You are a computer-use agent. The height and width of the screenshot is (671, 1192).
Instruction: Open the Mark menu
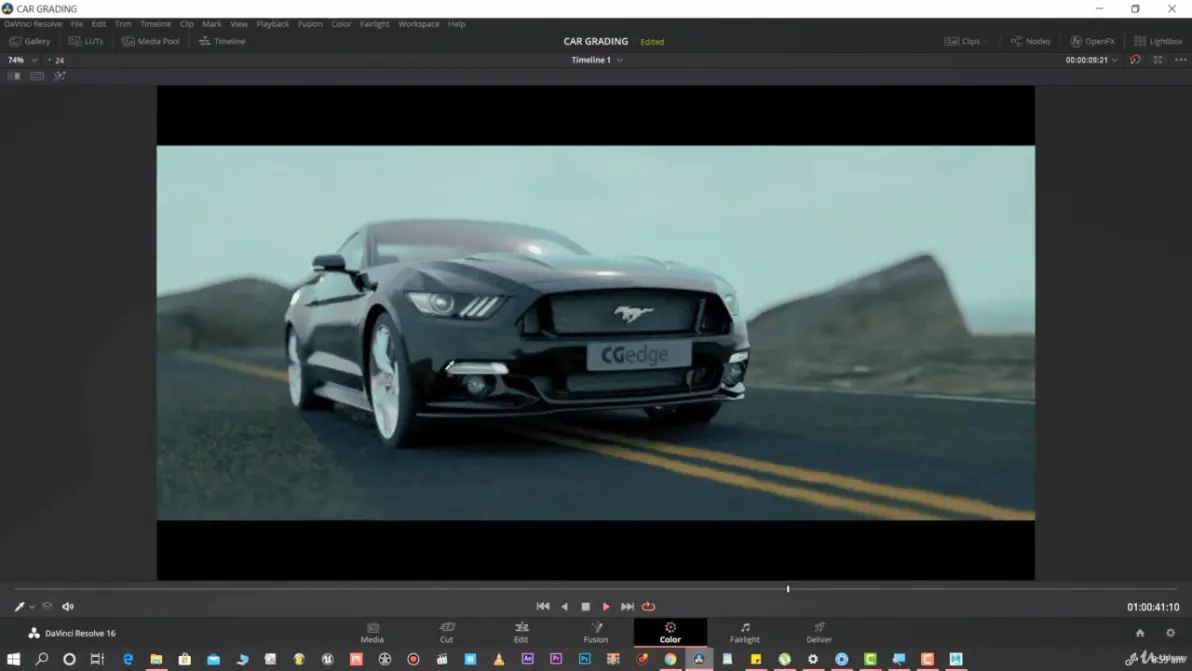[x=211, y=24]
